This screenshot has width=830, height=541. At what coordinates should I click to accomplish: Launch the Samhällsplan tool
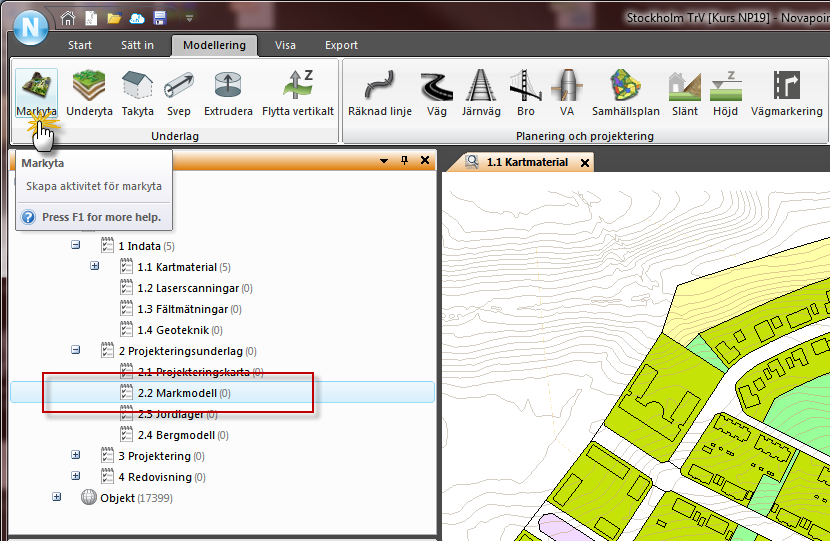pos(626,92)
